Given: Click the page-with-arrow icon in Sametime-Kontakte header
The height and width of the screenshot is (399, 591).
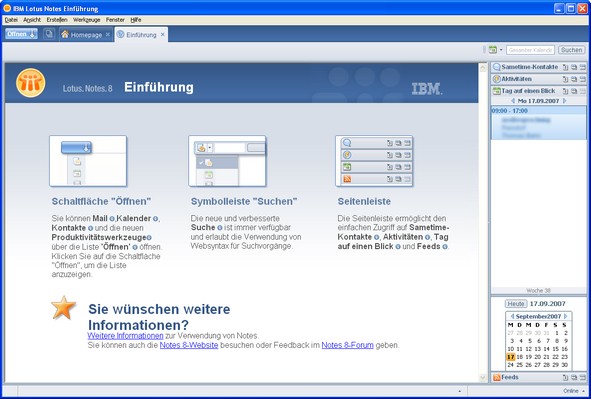Looking at the screenshot, I should click(x=565, y=67).
